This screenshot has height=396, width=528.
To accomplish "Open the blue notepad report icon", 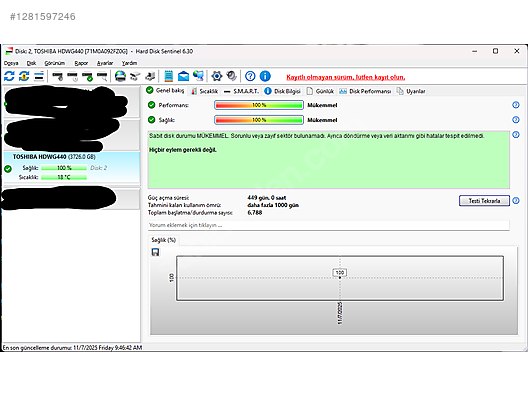I will tap(168, 76).
